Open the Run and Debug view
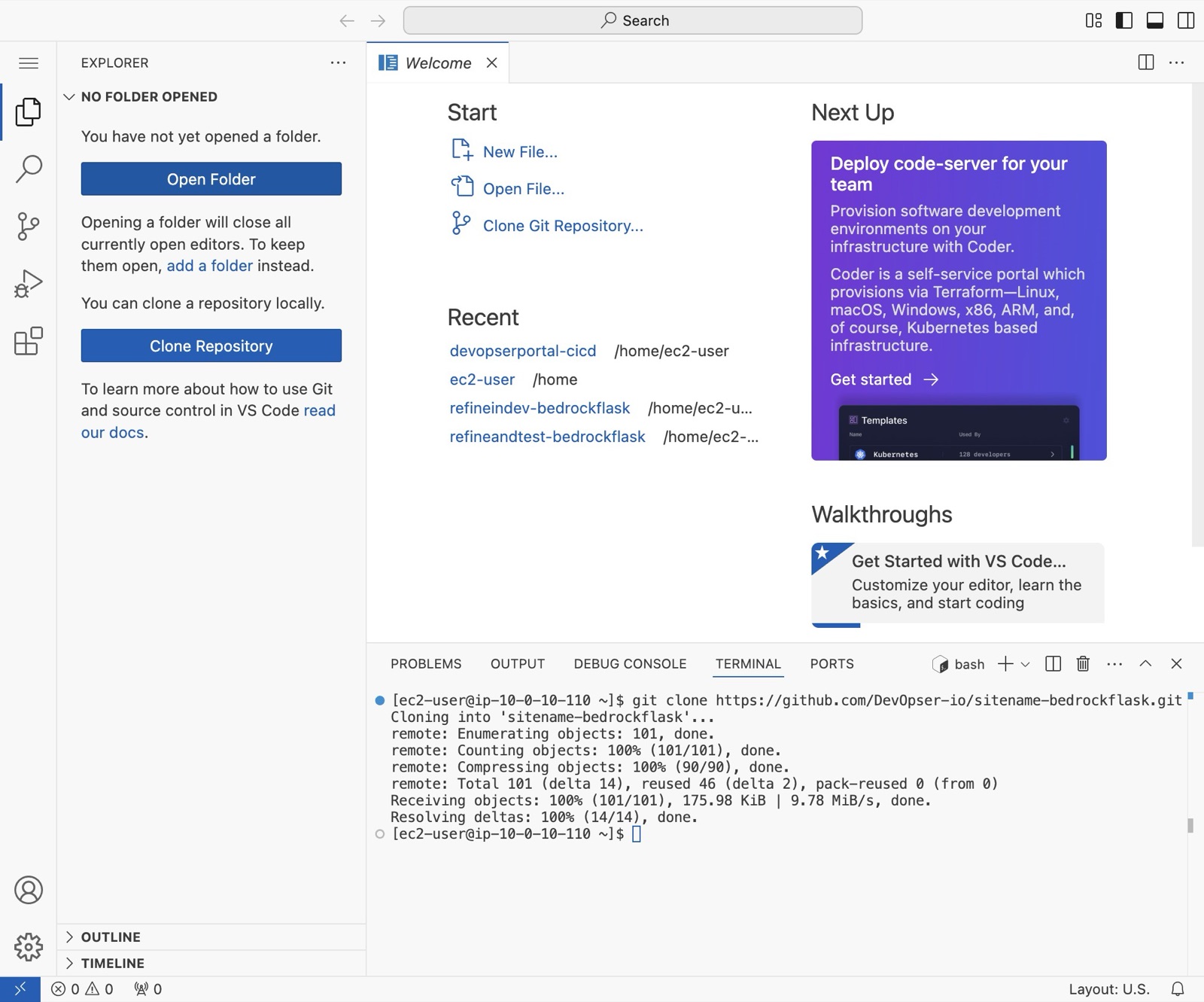 click(29, 284)
